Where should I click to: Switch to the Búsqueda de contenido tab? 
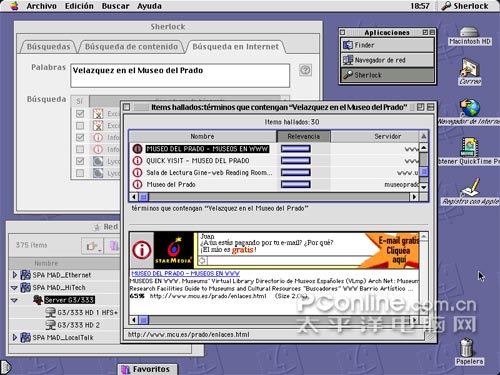pyautogui.click(x=131, y=47)
